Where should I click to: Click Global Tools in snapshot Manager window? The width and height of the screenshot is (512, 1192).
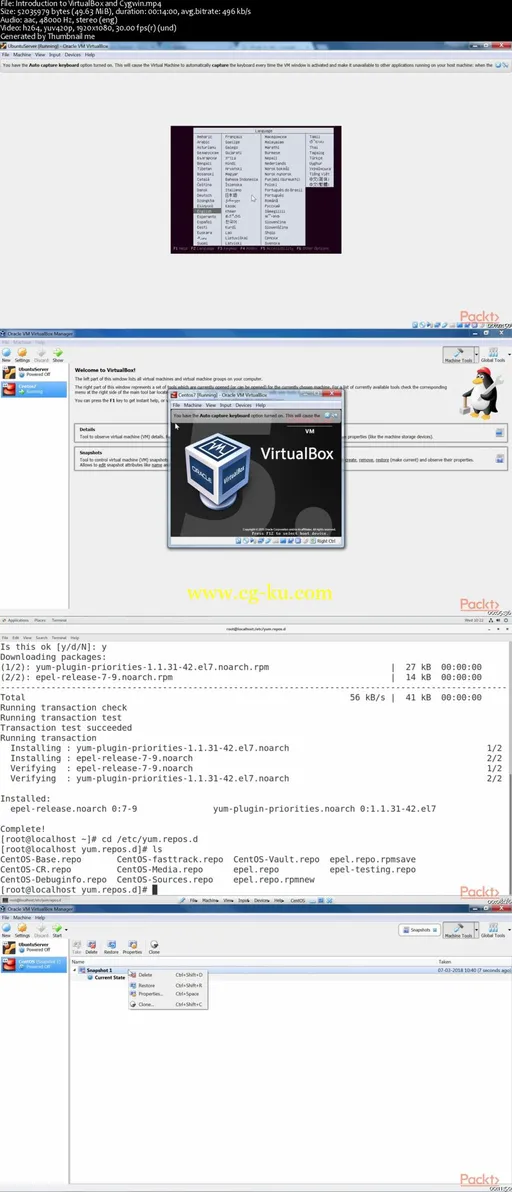click(x=493, y=930)
